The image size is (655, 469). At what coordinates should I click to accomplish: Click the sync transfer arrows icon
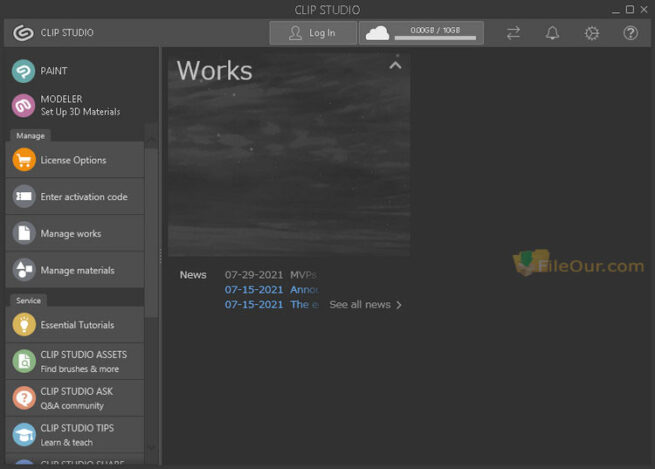pyautogui.click(x=513, y=33)
